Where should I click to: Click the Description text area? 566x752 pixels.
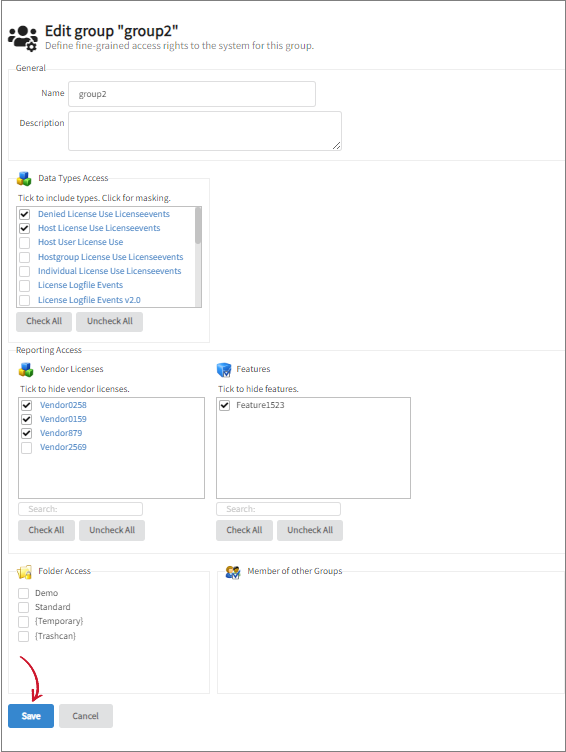205,131
